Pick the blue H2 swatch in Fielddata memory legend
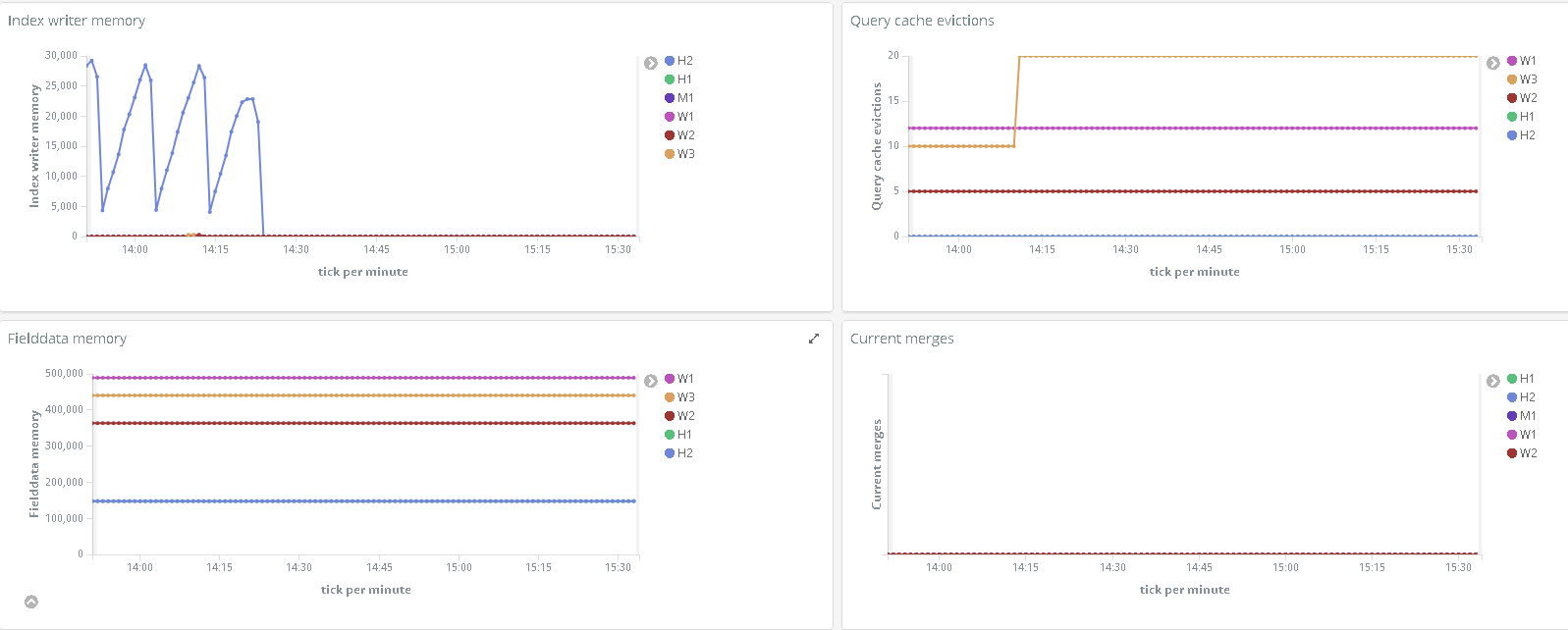This screenshot has height=630, width=1568. click(x=670, y=453)
